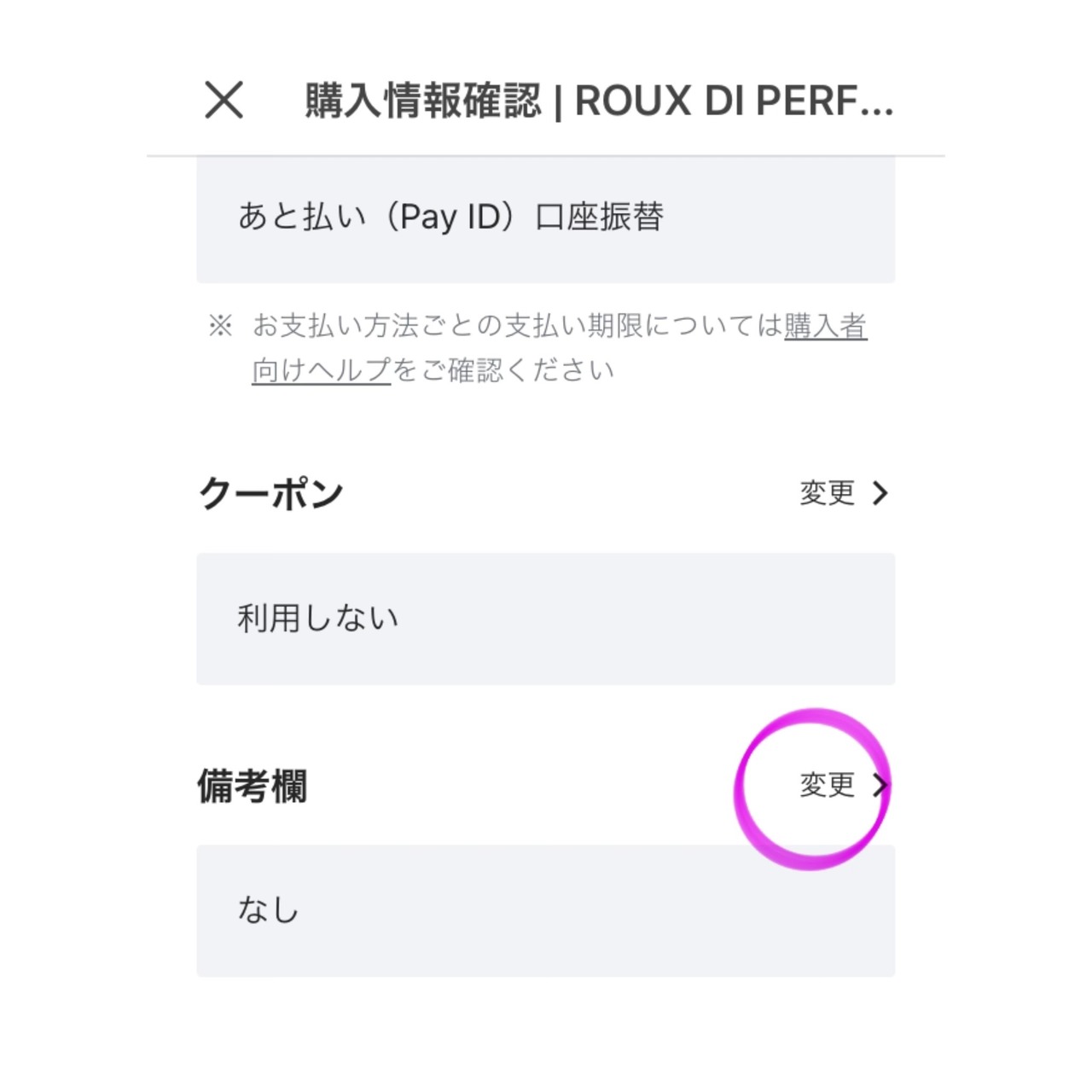
Task: Tap 変更 next to クーポン
Action: pyautogui.click(x=827, y=493)
